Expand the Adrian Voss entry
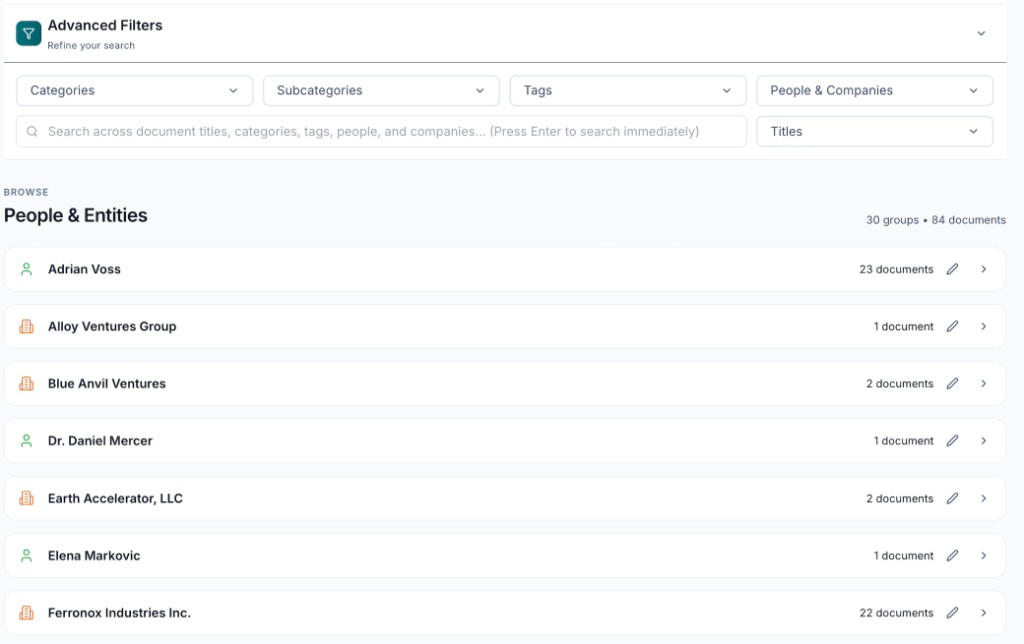The height and width of the screenshot is (644, 1024). click(x=982, y=268)
